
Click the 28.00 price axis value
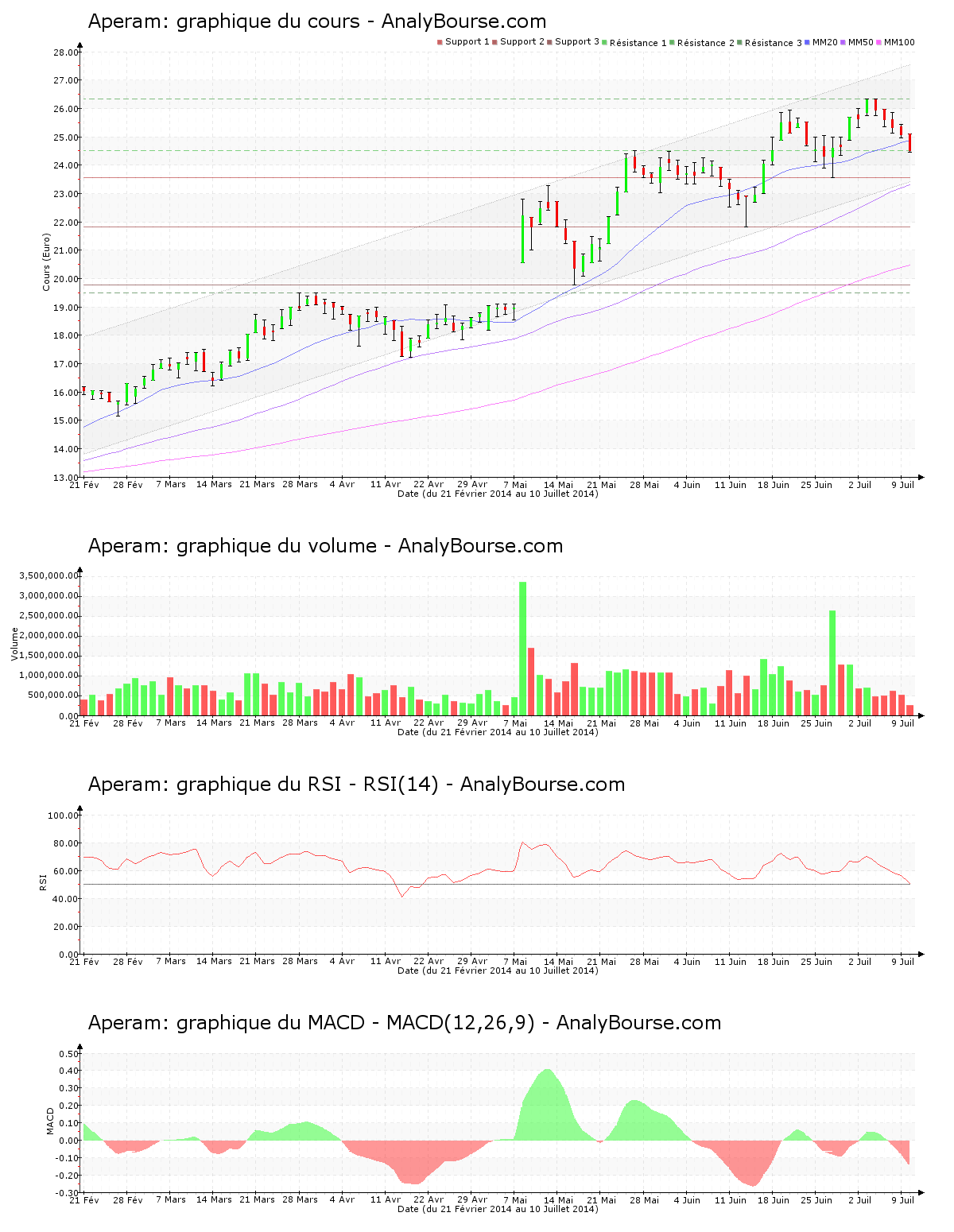pyautogui.click(x=65, y=52)
